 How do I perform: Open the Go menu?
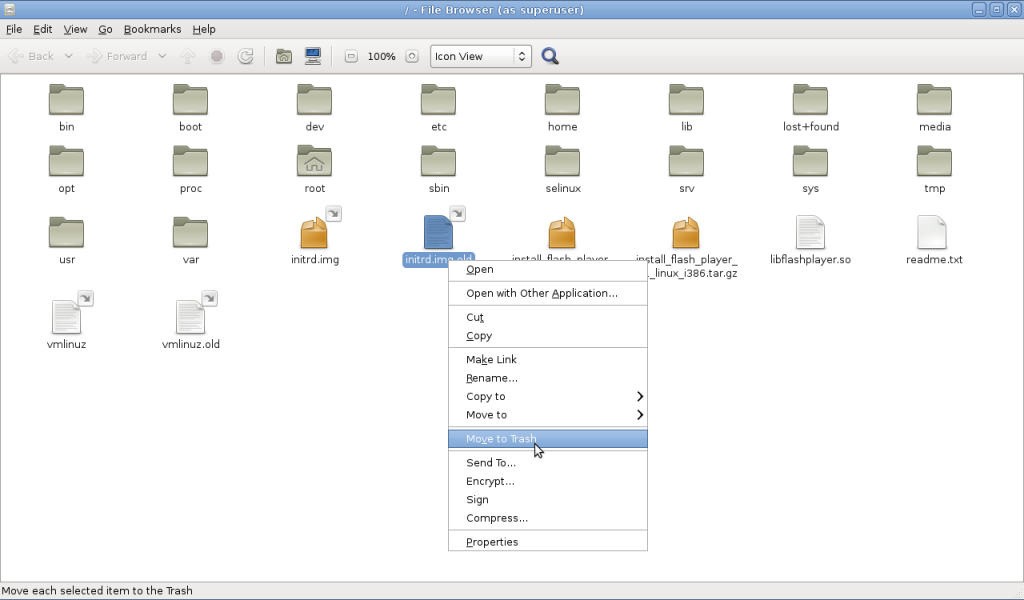pos(105,29)
